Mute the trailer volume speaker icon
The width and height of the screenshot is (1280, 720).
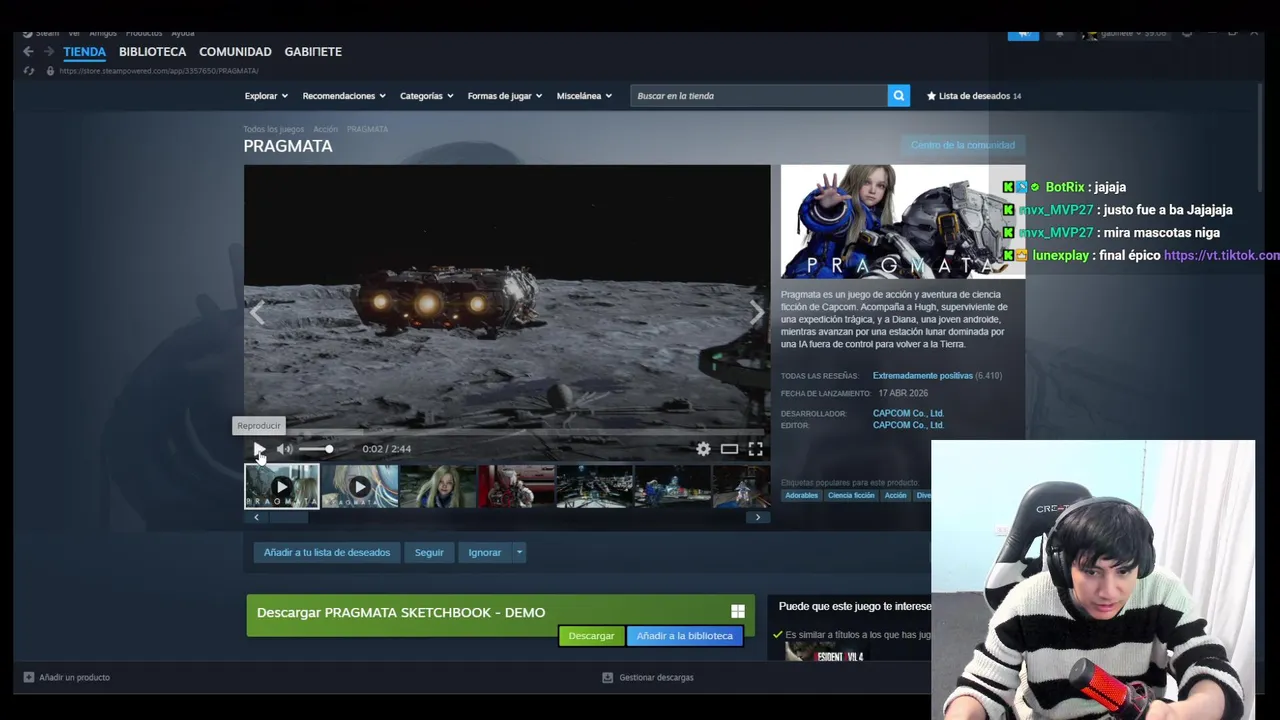pos(284,449)
